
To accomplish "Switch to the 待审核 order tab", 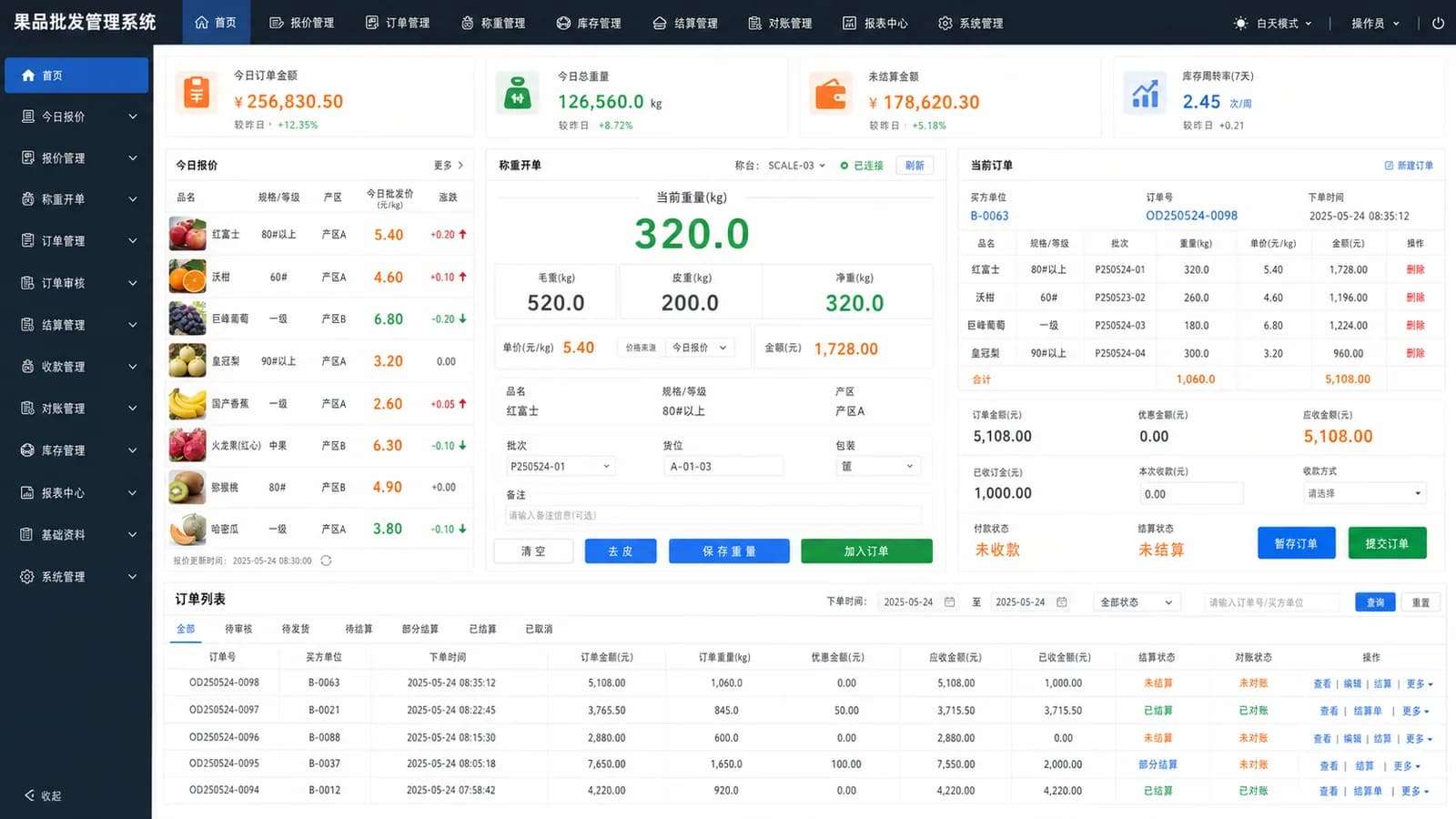I will tap(238, 629).
